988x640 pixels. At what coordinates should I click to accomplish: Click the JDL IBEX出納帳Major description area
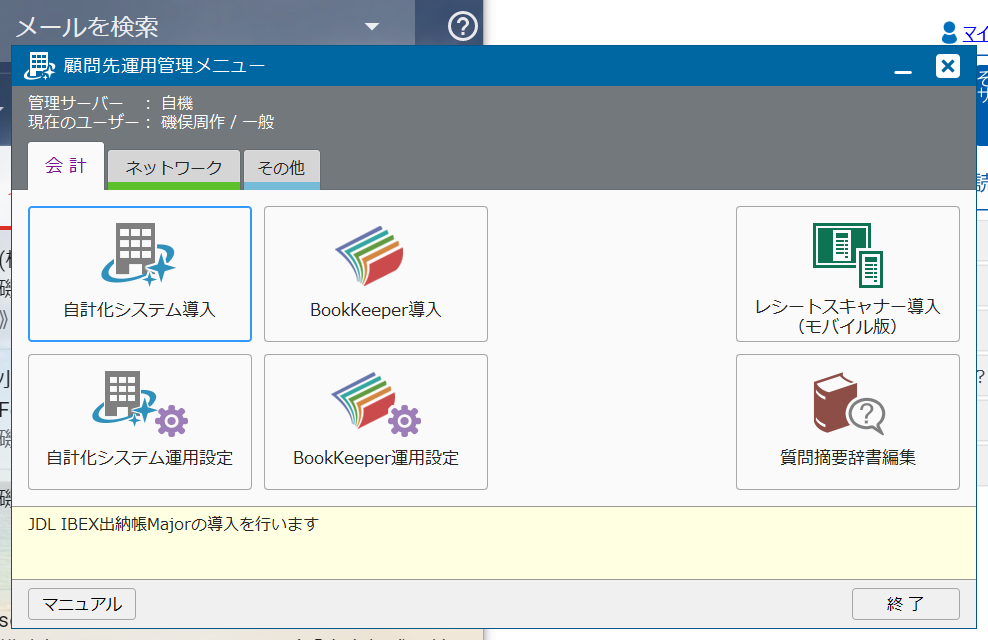494,542
